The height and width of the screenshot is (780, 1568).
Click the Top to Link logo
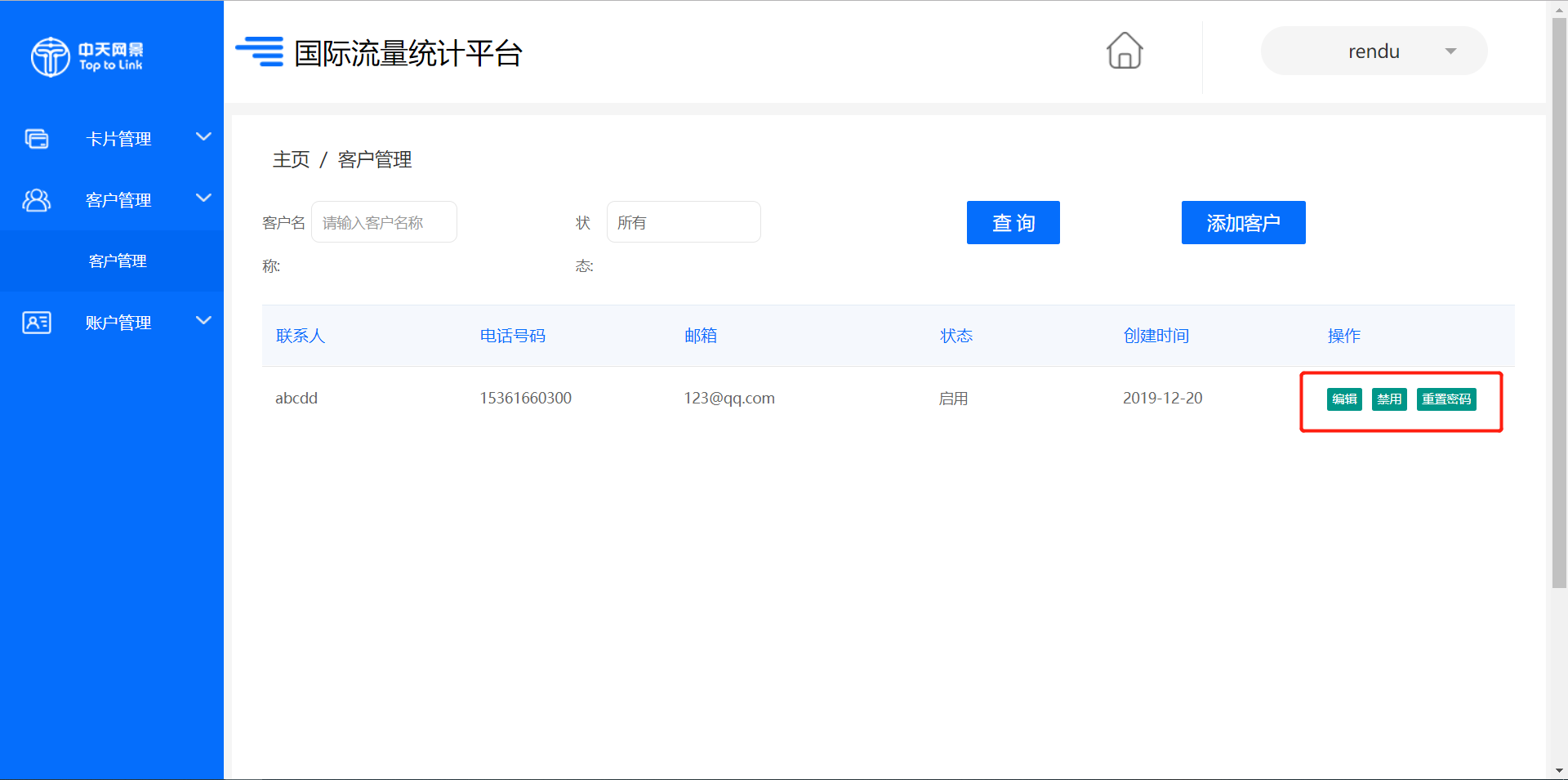coord(87,56)
